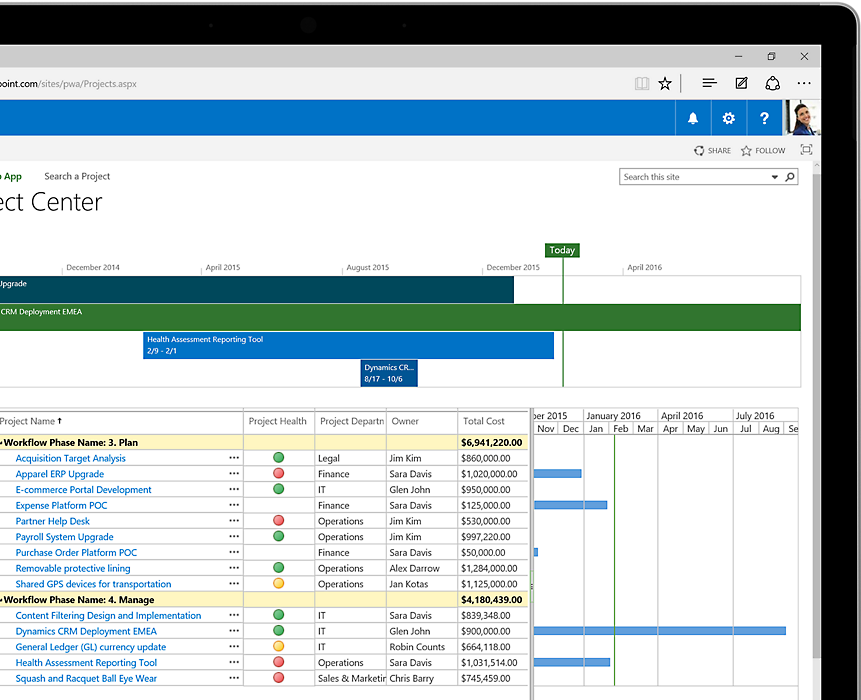Image resolution: width=861 pixels, height=700 pixels.
Task: Collapse the Workflow Phase 3. Plan group
Action: 2,442
